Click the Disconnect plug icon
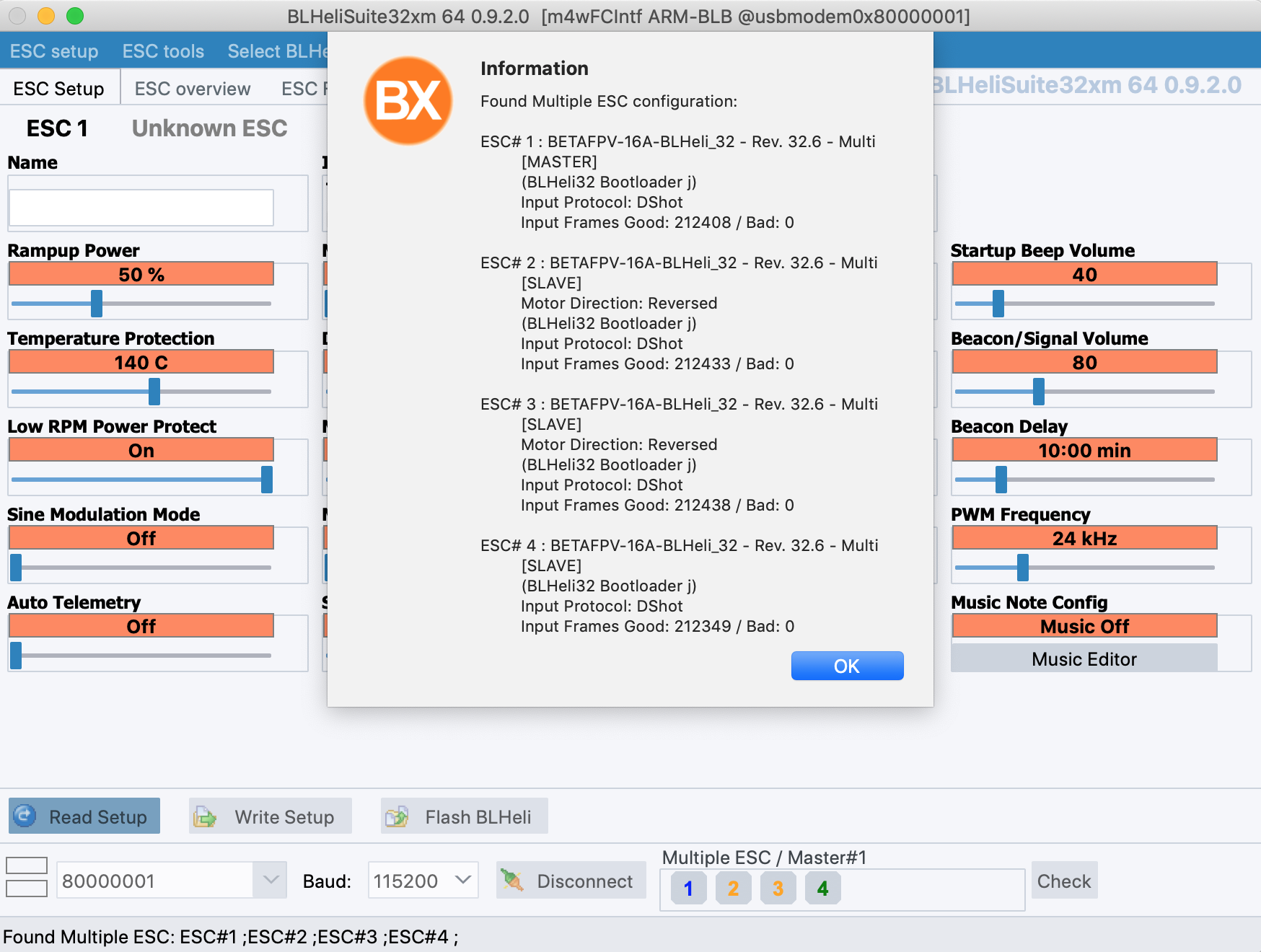This screenshot has height=952, width=1261. pos(512,881)
